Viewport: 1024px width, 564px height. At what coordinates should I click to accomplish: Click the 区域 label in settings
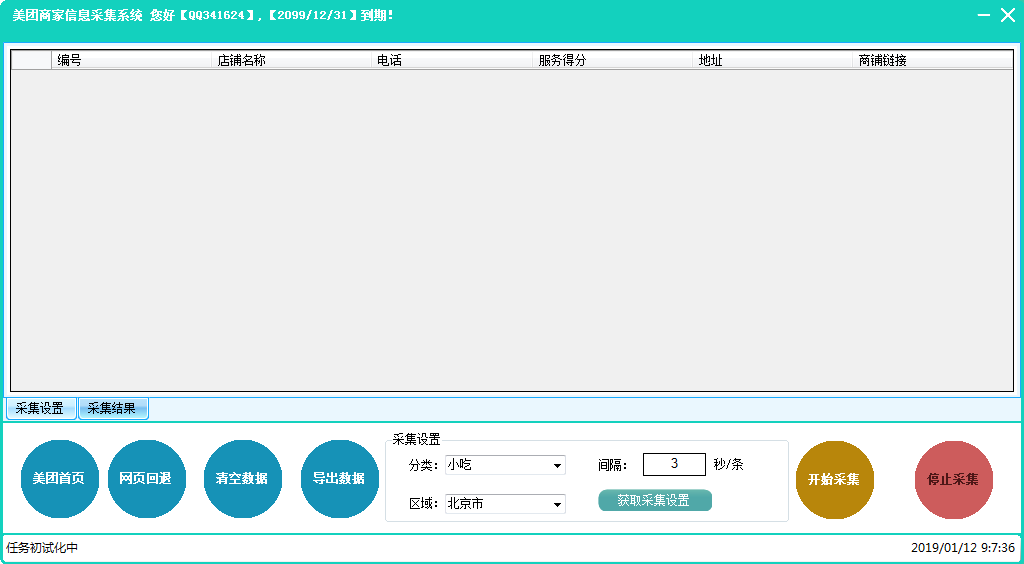point(423,504)
